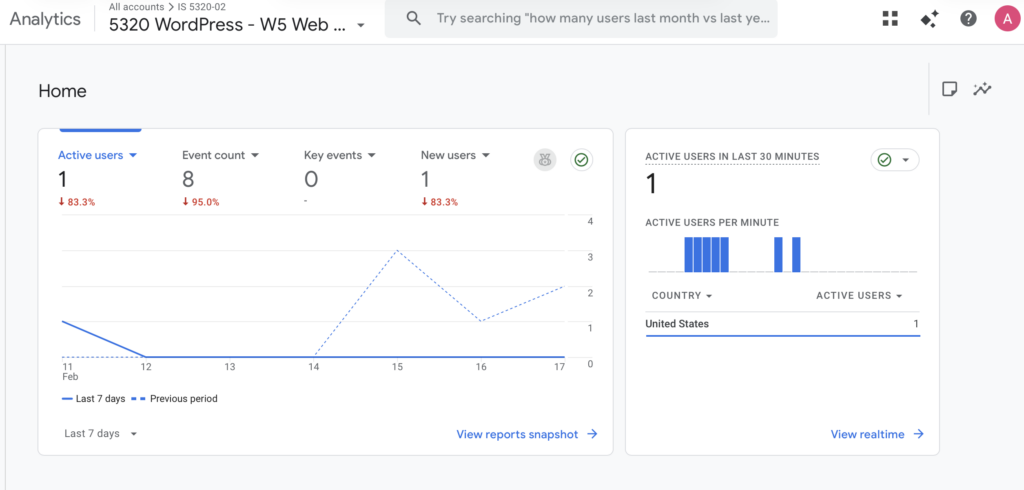Click the anomaly detection icon on chart card

pyautogui.click(x=545, y=159)
